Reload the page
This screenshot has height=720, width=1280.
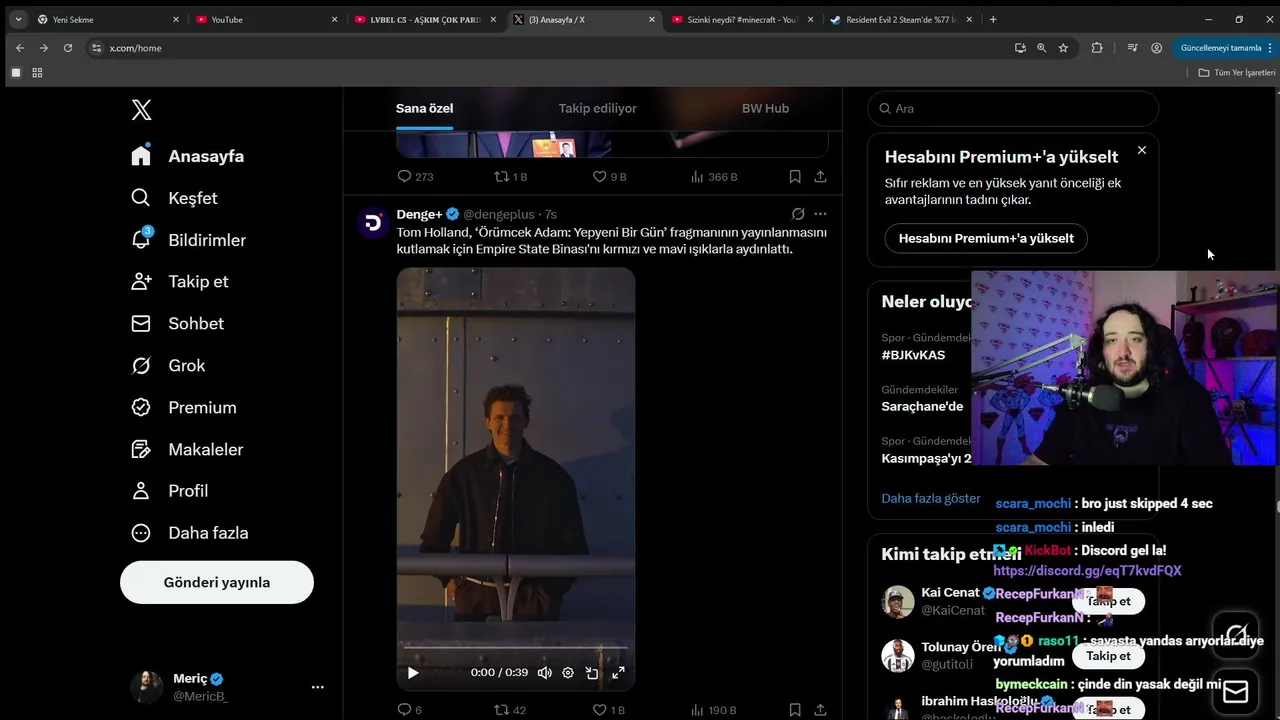tap(68, 48)
